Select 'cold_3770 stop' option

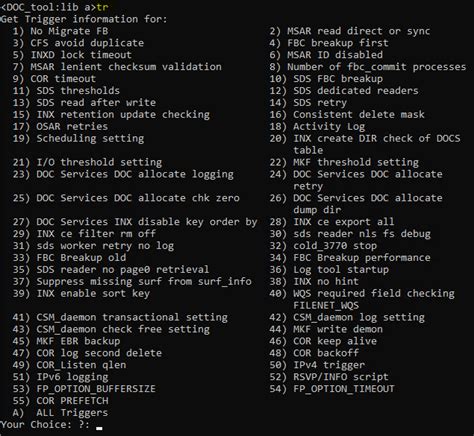pyautogui.click(x=335, y=246)
